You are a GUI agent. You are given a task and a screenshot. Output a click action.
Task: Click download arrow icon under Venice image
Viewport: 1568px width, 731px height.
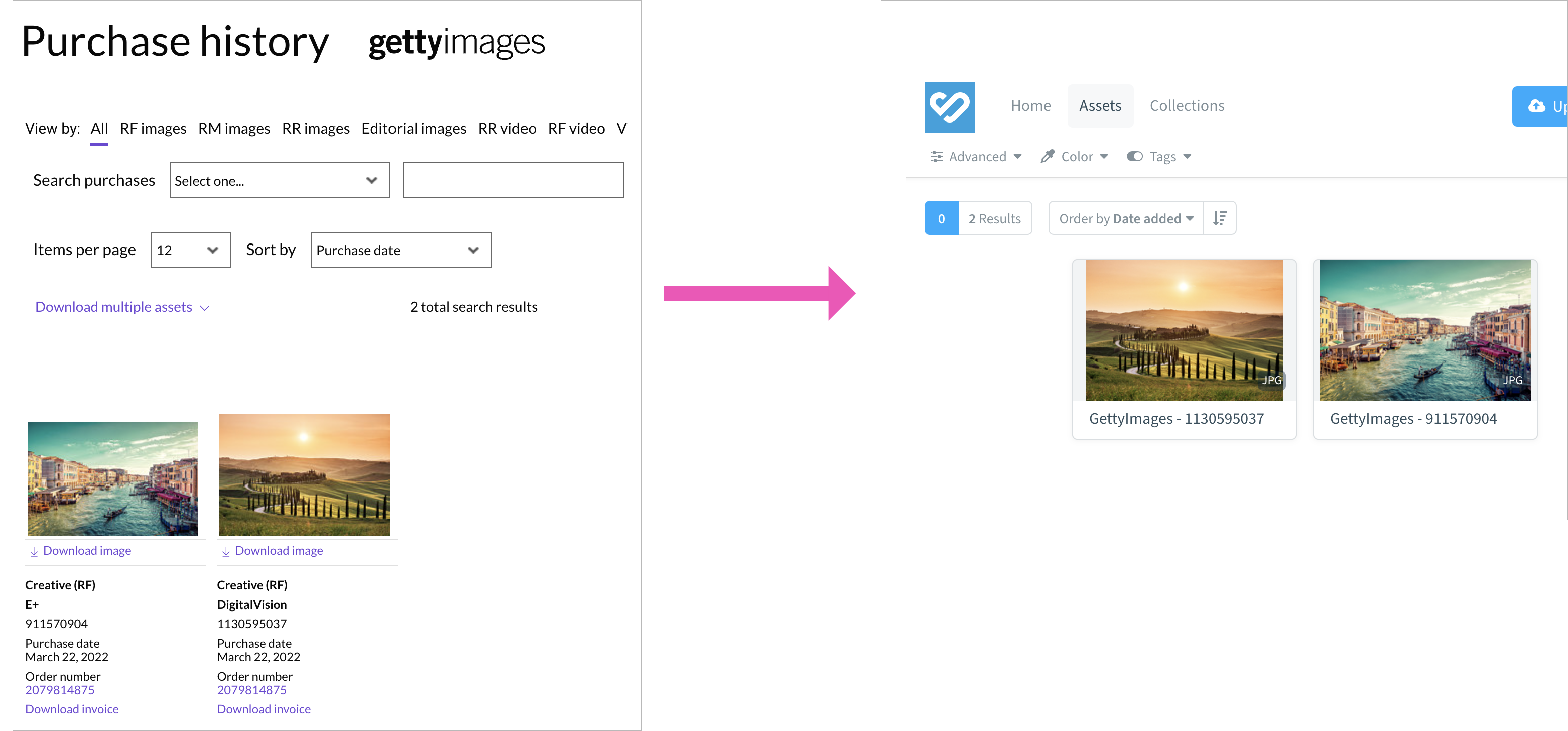pyautogui.click(x=34, y=551)
